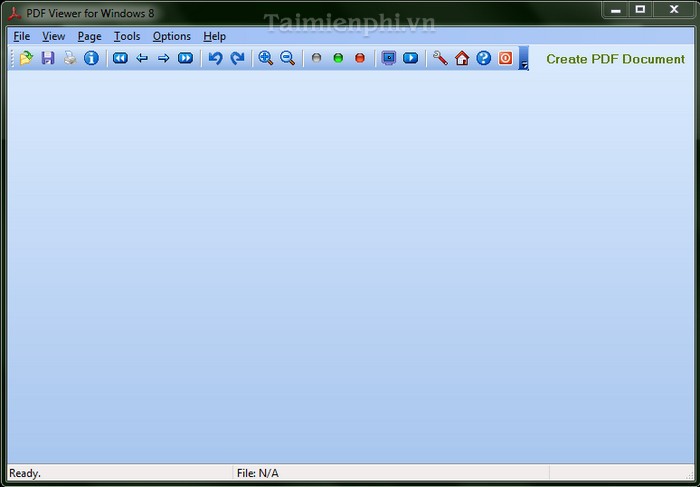Click the Create PDF Document link
700x487 pixels.
[615, 59]
